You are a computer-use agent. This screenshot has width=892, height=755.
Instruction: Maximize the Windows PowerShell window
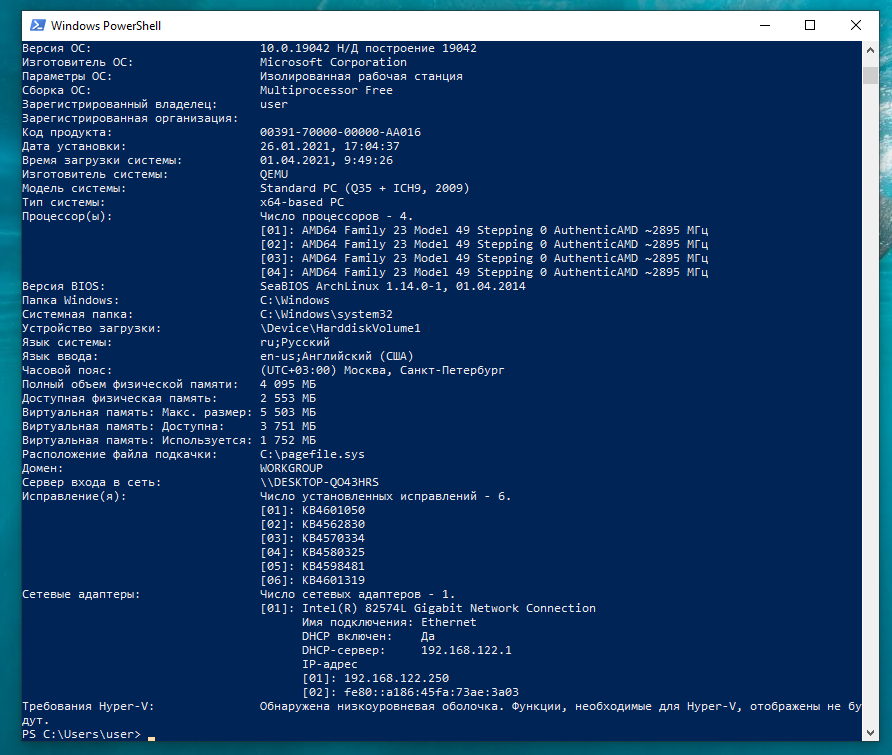(810, 26)
